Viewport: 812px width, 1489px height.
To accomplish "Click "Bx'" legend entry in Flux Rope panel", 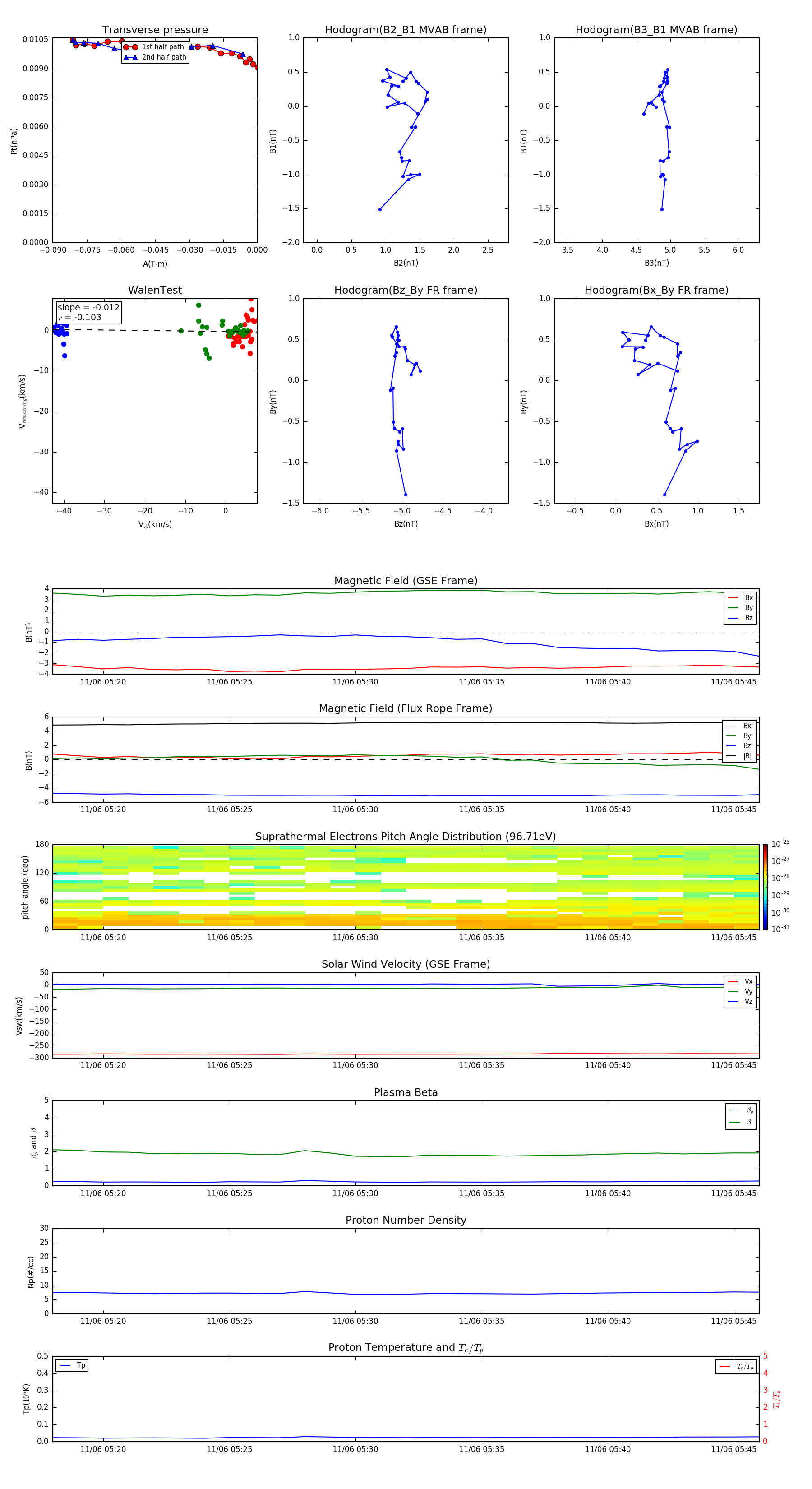I will [x=740, y=726].
